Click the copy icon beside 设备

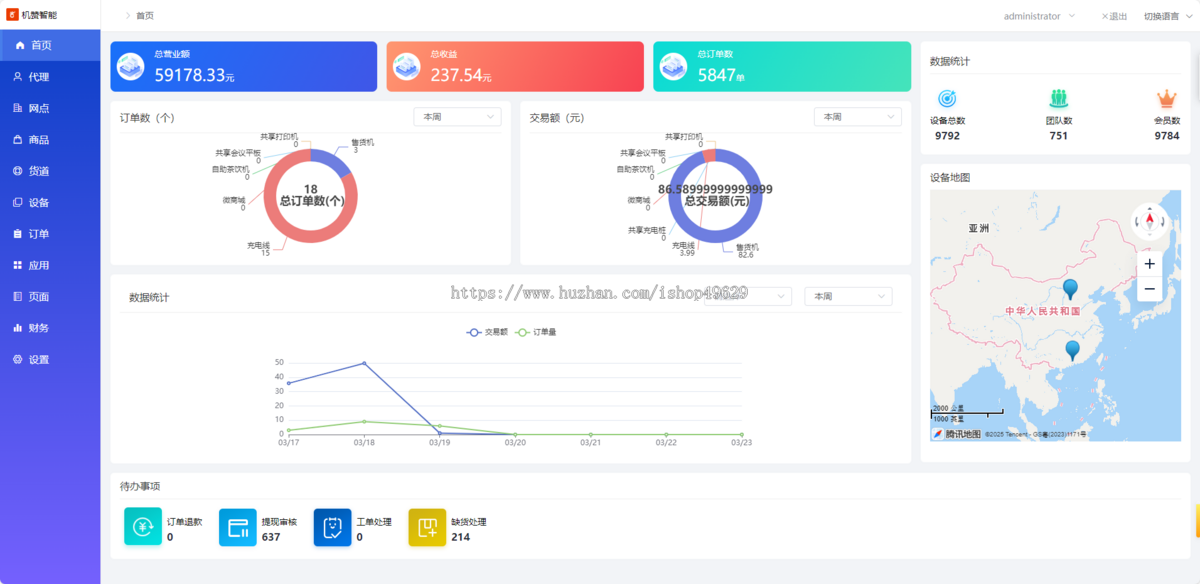pos(18,202)
